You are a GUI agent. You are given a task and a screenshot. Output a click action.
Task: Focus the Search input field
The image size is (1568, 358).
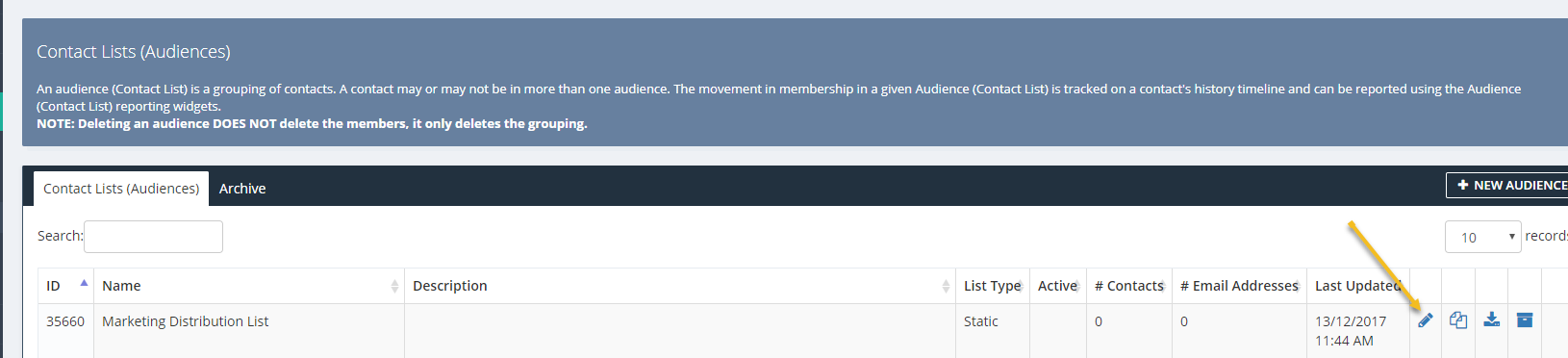click(154, 237)
